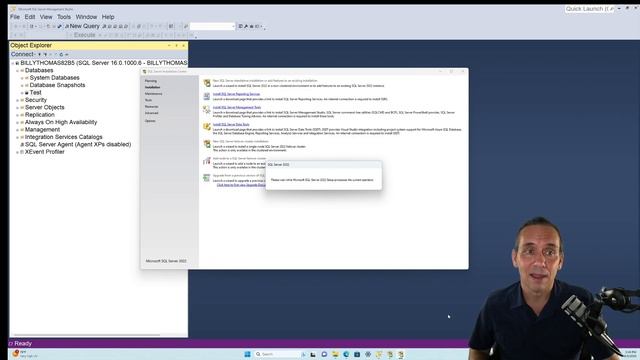The image size is (640, 360).
Task: Click the Ready status bar text
Action: pos(23,344)
